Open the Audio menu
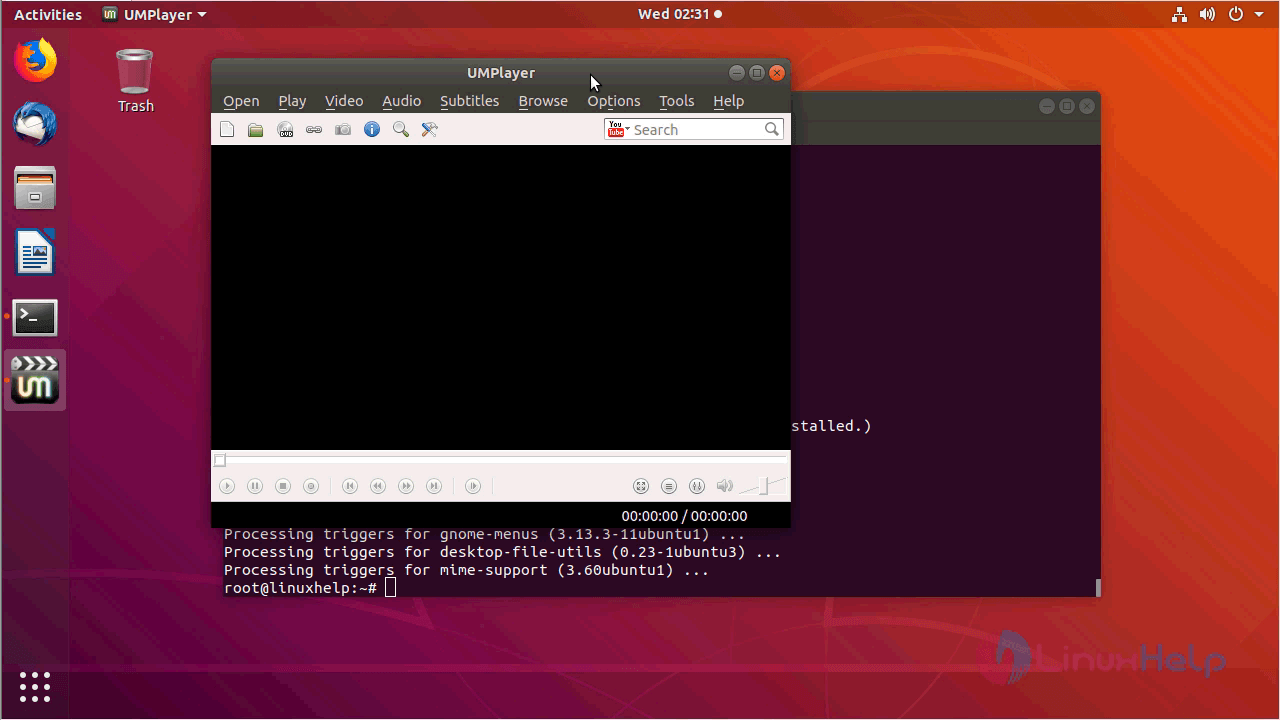This screenshot has height=720, width=1280. (x=401, y=101)
